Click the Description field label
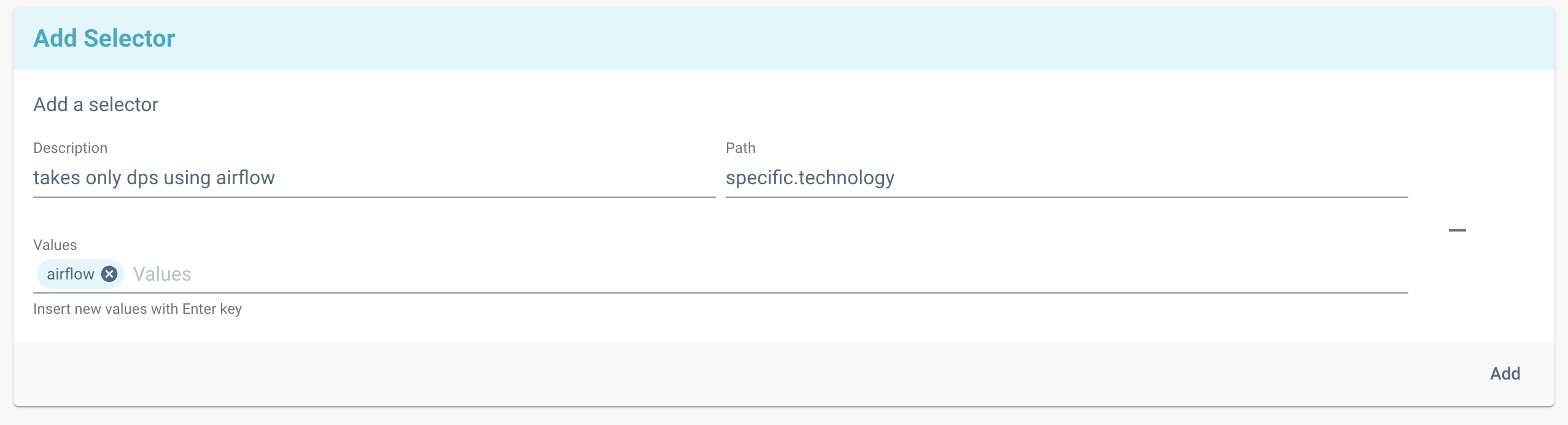 [x=70, y=148]
